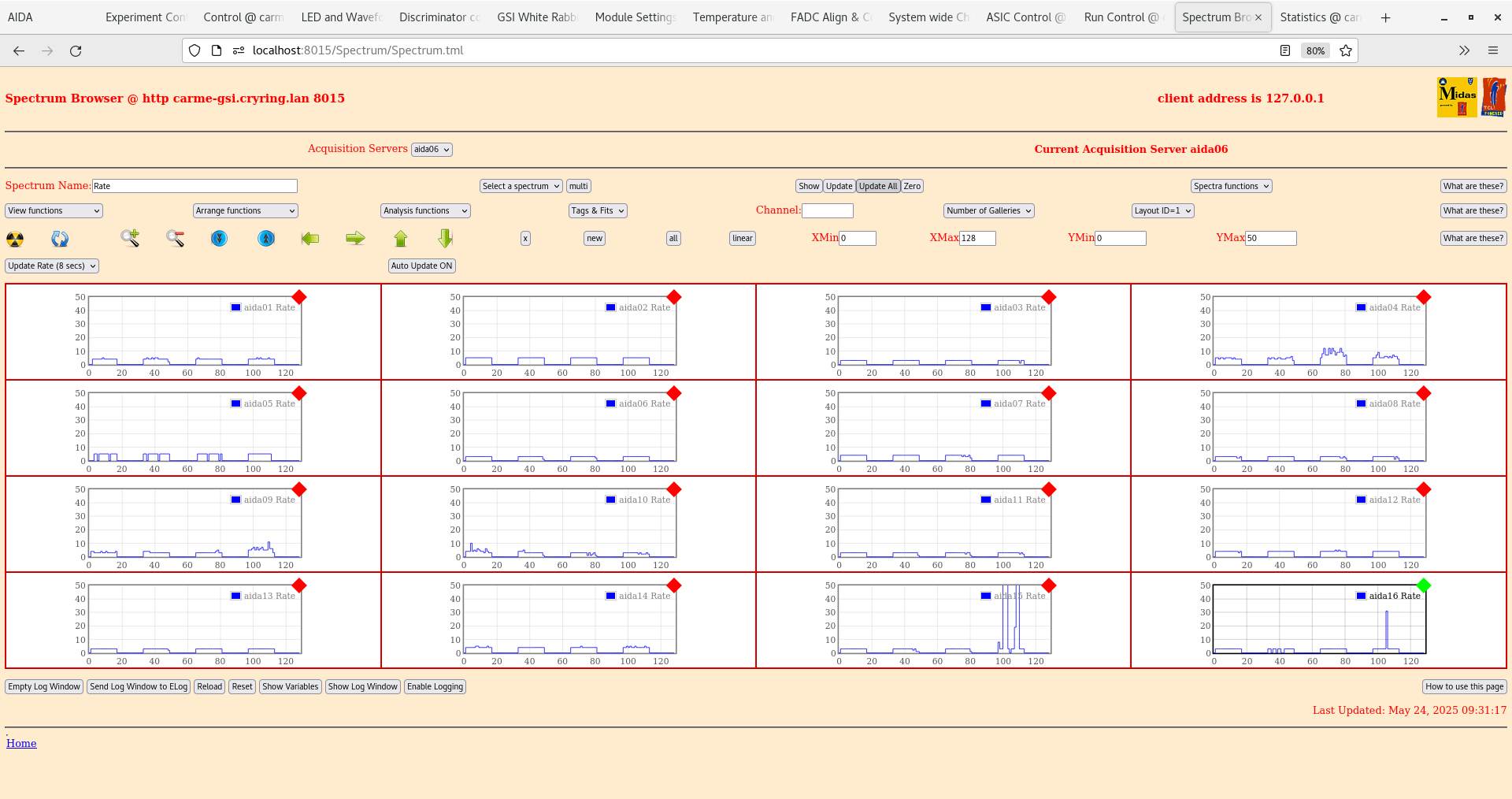Open the Analysis functions dropdown

pyautogui.click(x=424, y=210)
